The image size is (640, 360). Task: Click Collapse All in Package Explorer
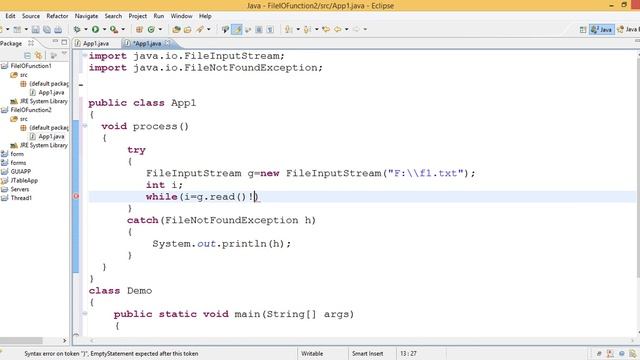[27, 55]
